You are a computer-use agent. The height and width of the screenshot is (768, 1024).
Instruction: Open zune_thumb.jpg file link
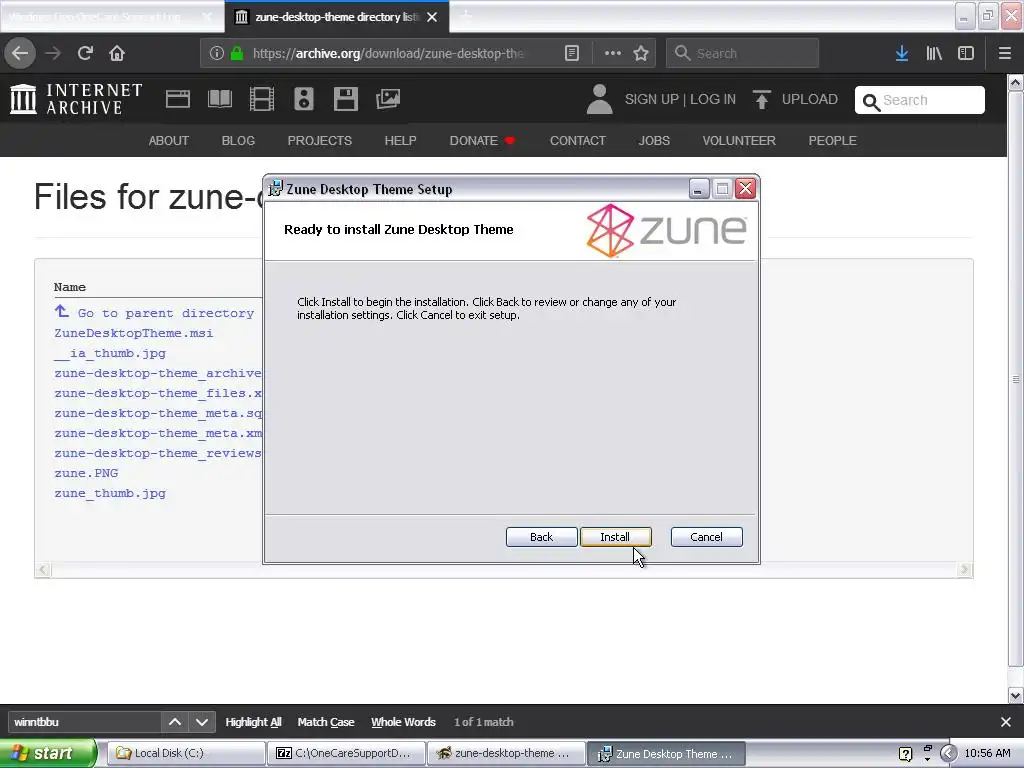tap(110, 493)
